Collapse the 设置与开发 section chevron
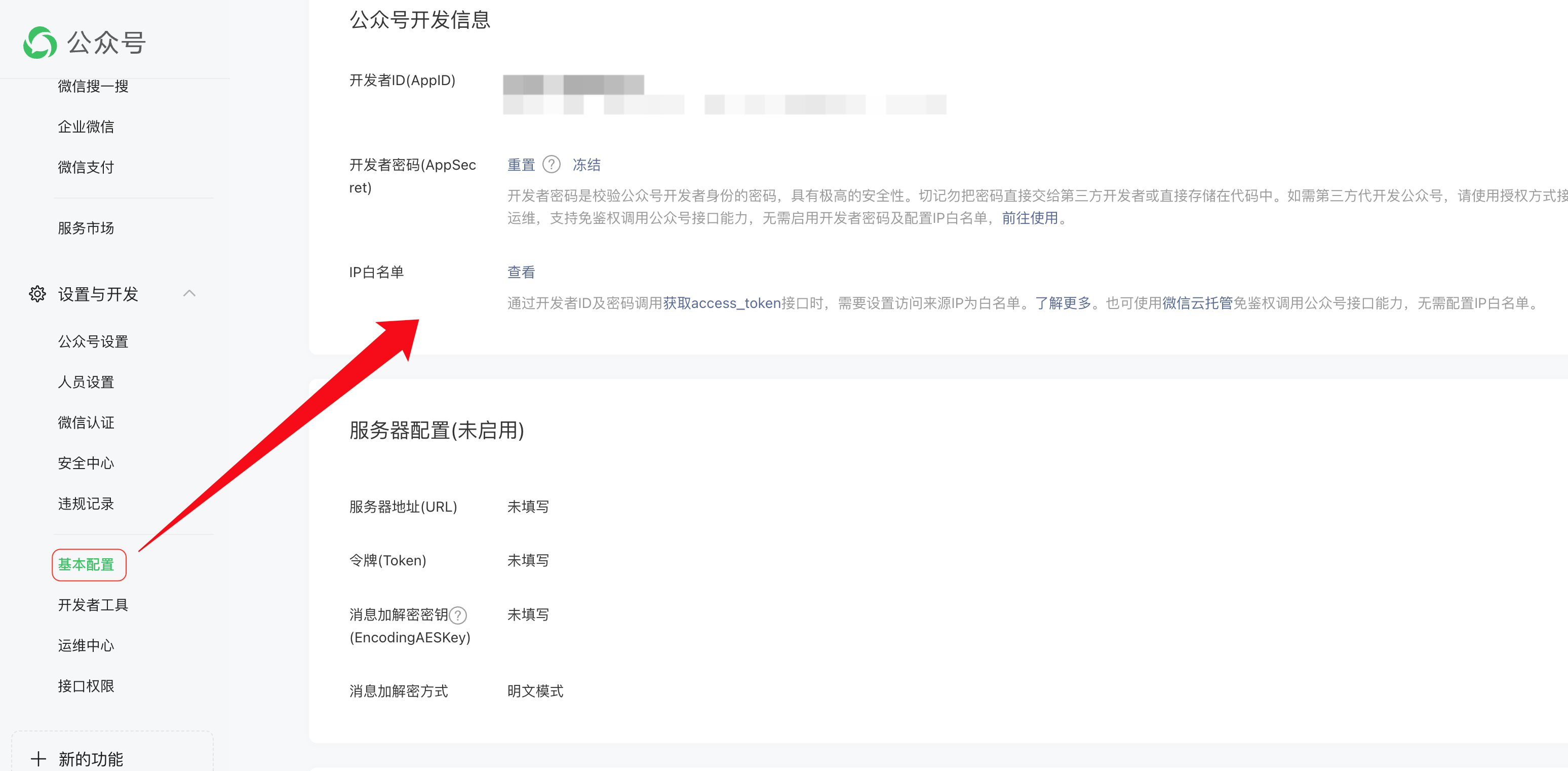 point(189,293)
